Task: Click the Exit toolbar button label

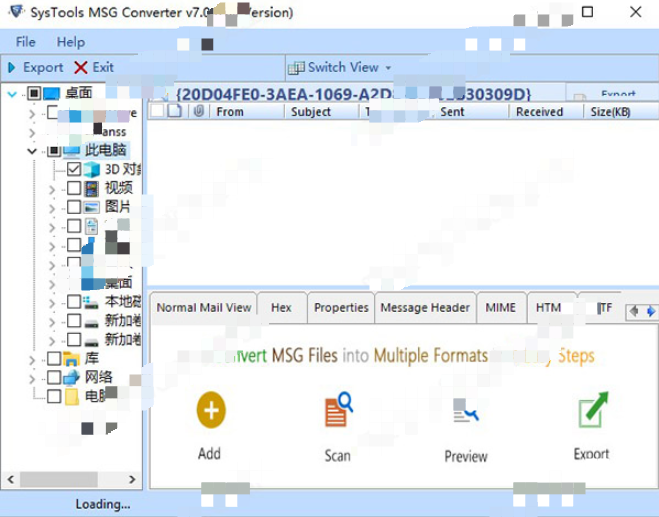Action: [x=103, y=67]
